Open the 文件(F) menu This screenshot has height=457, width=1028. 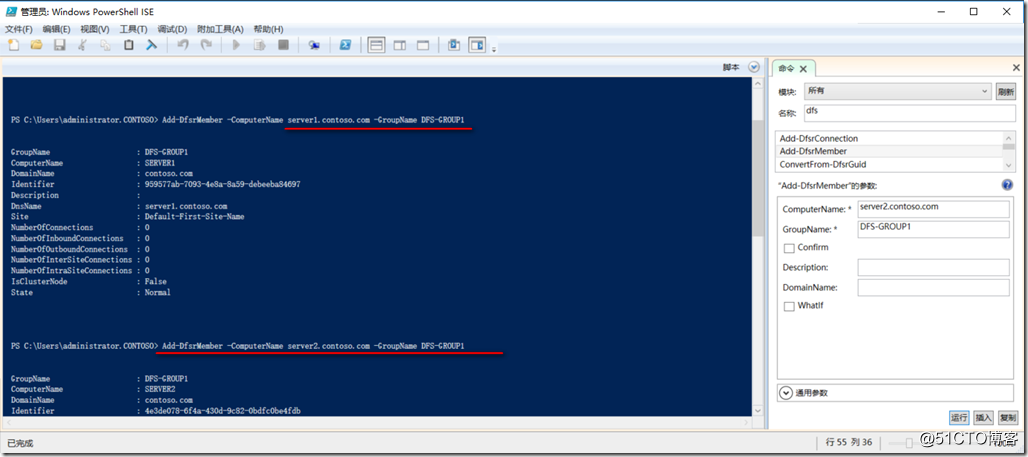pyautogui.click(x=18, y=30)
